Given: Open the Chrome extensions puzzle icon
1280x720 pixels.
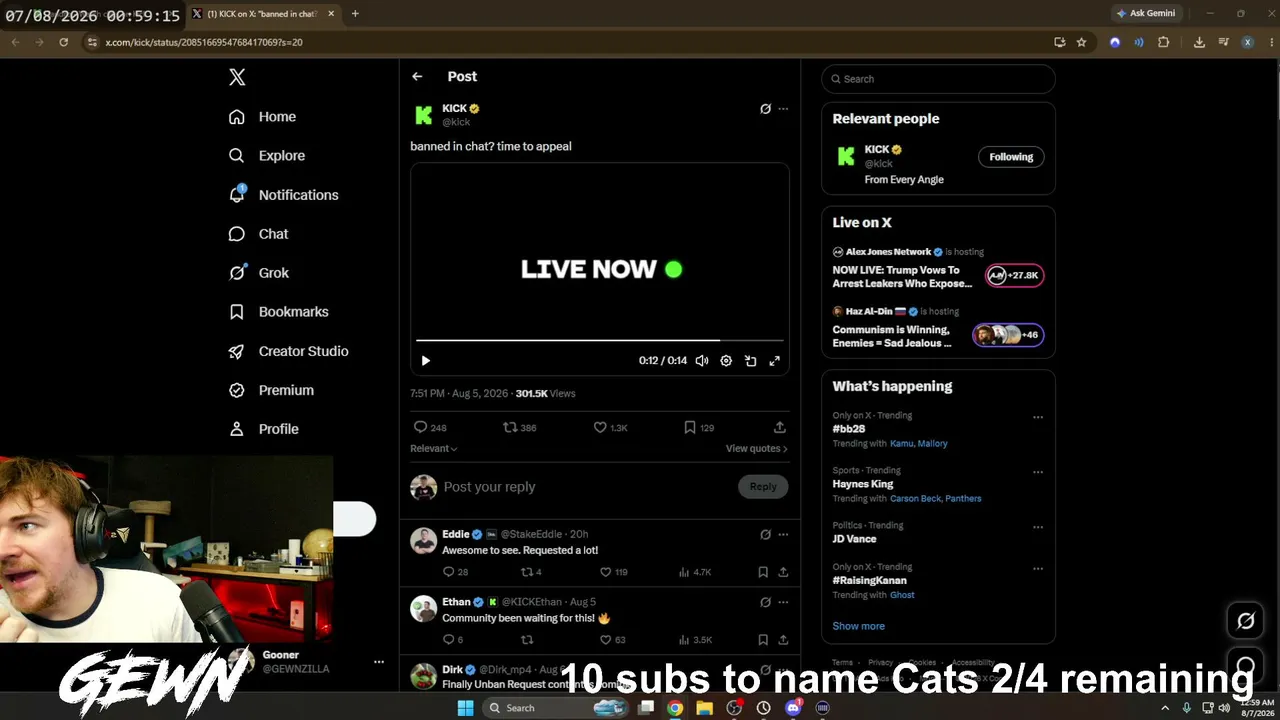Looking at the screenshot, I should 1163,42.
